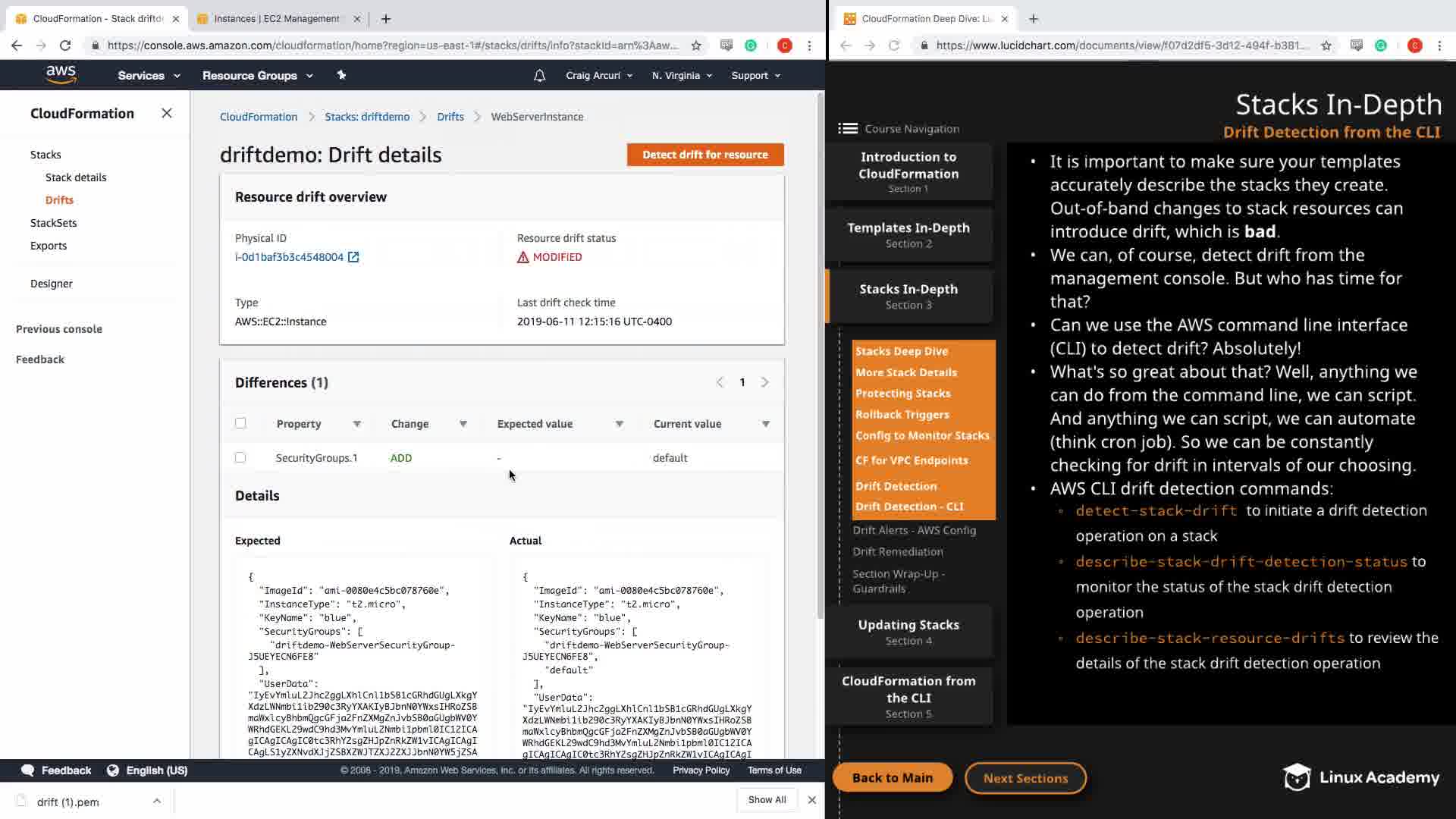Close the CloudFormation sidebar with X icon
Image resolution: width=1456 pixels, height=819 pixels.
click(167, 114)
